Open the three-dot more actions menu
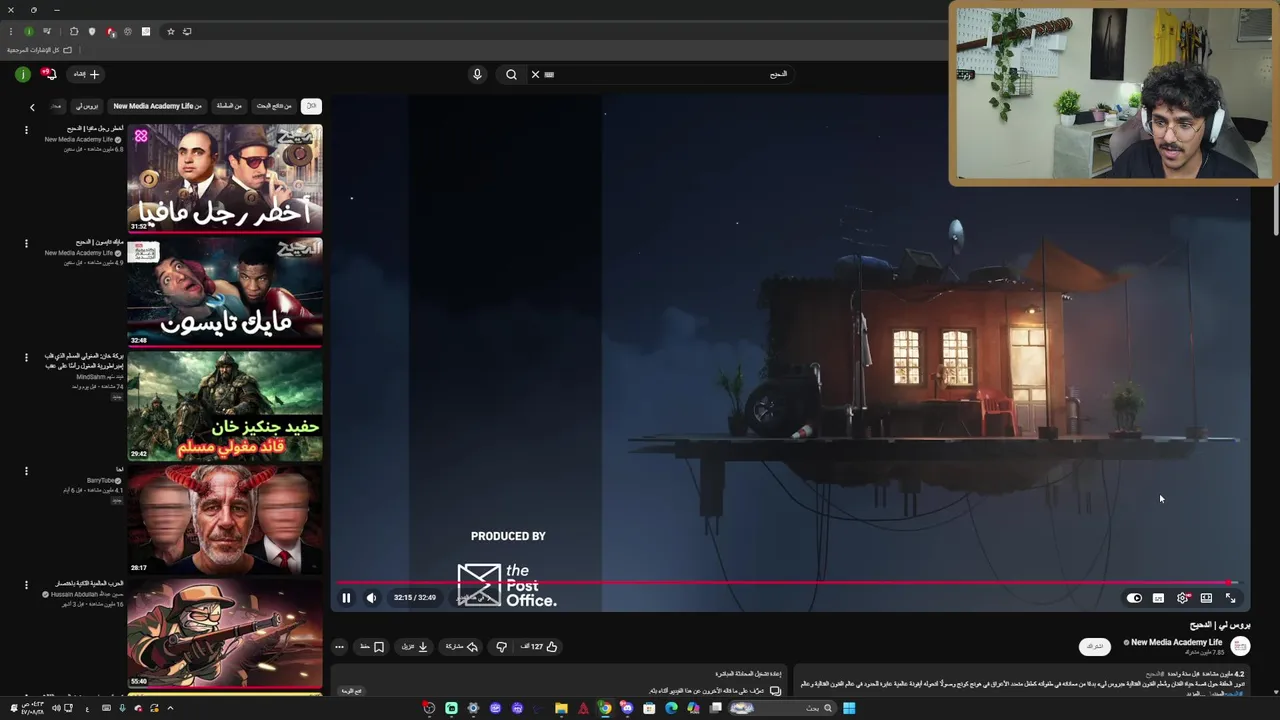Viewport: 1280px width, 720px height. 339,647
